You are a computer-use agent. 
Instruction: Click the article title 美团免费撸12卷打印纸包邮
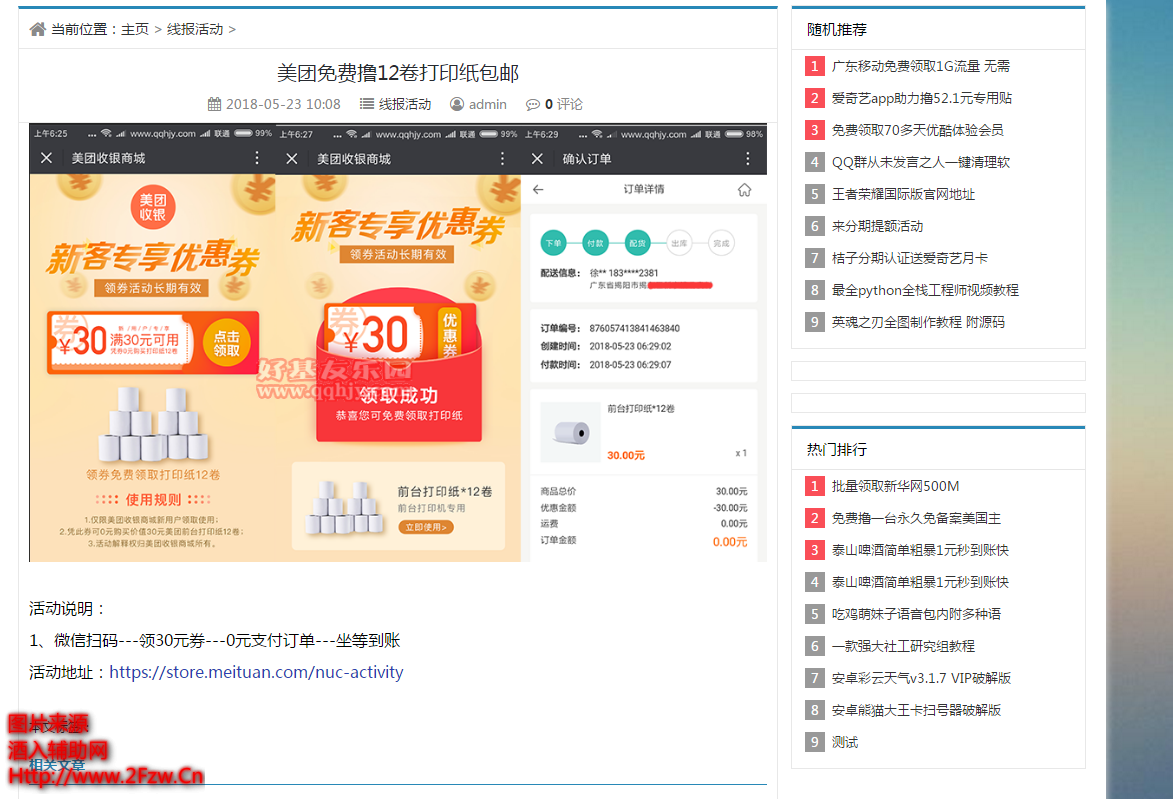(x=398, y=73)
